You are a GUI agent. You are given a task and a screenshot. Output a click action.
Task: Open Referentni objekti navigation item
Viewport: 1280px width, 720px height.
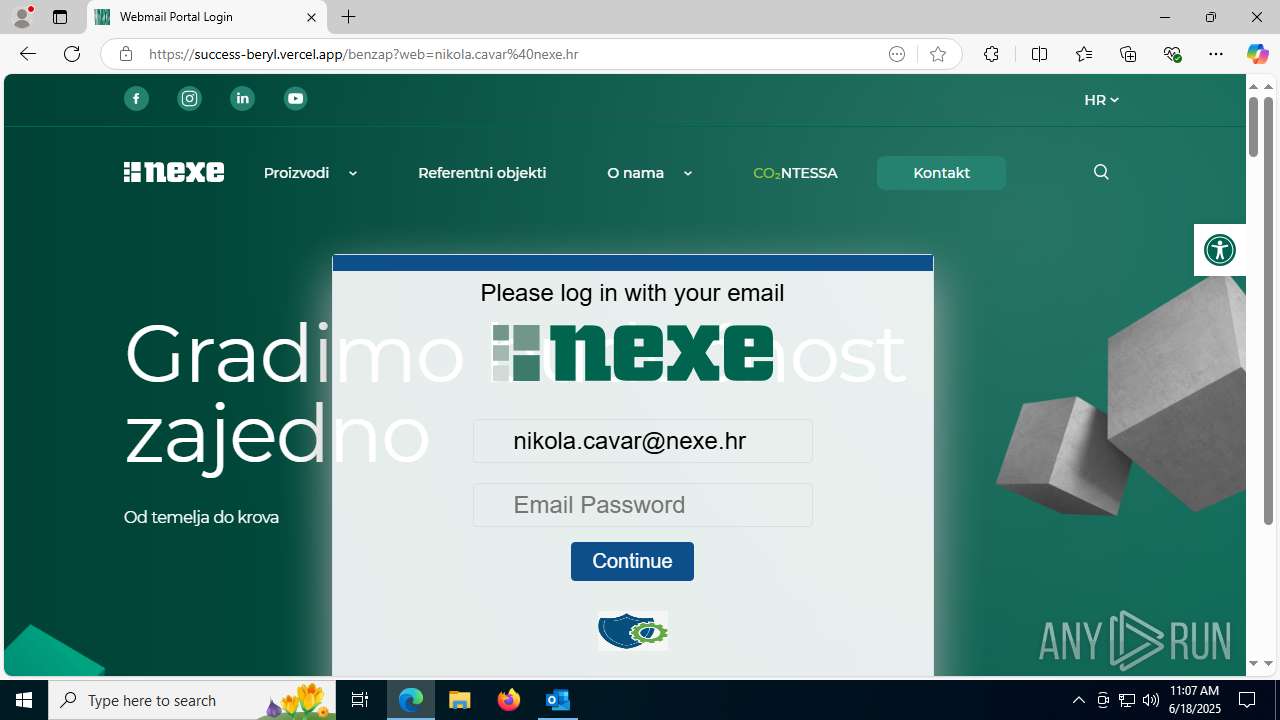click(x=482, y=173)
